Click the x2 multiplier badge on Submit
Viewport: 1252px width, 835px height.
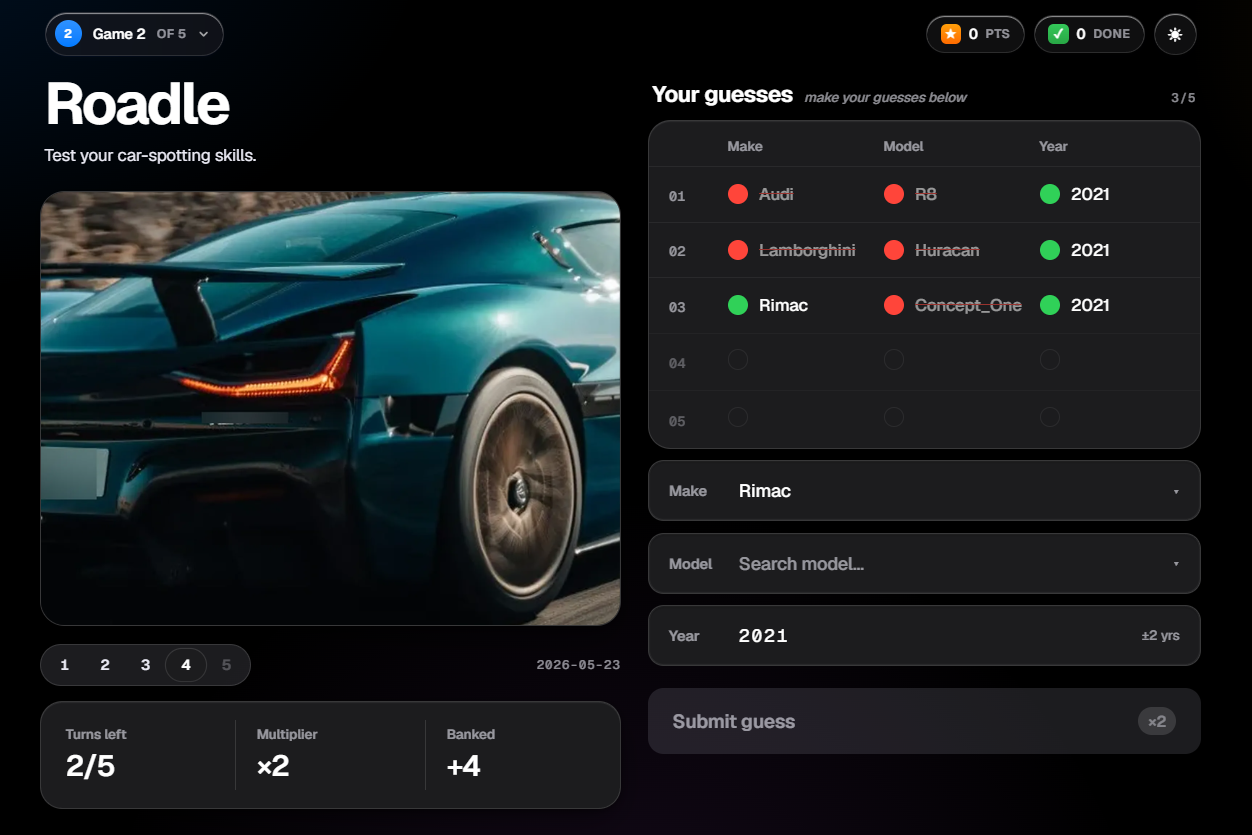click(x=1156, y=721)
